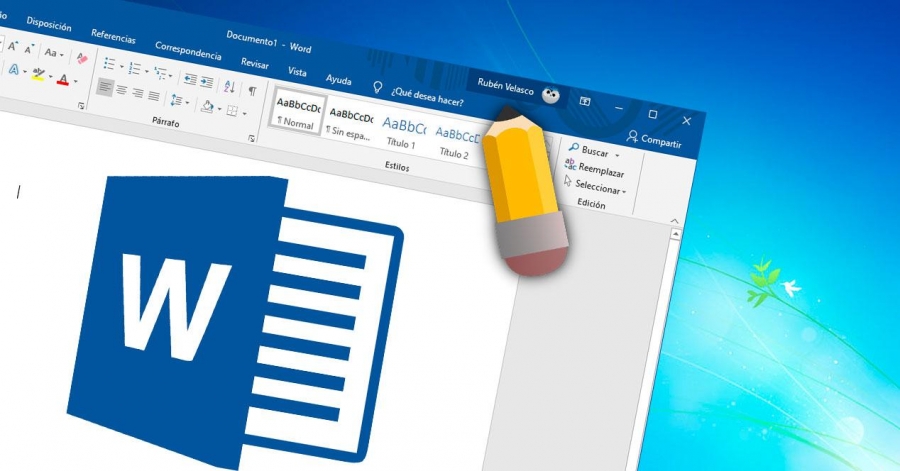Toggle align right paragraph

click(x=138, y=93)
